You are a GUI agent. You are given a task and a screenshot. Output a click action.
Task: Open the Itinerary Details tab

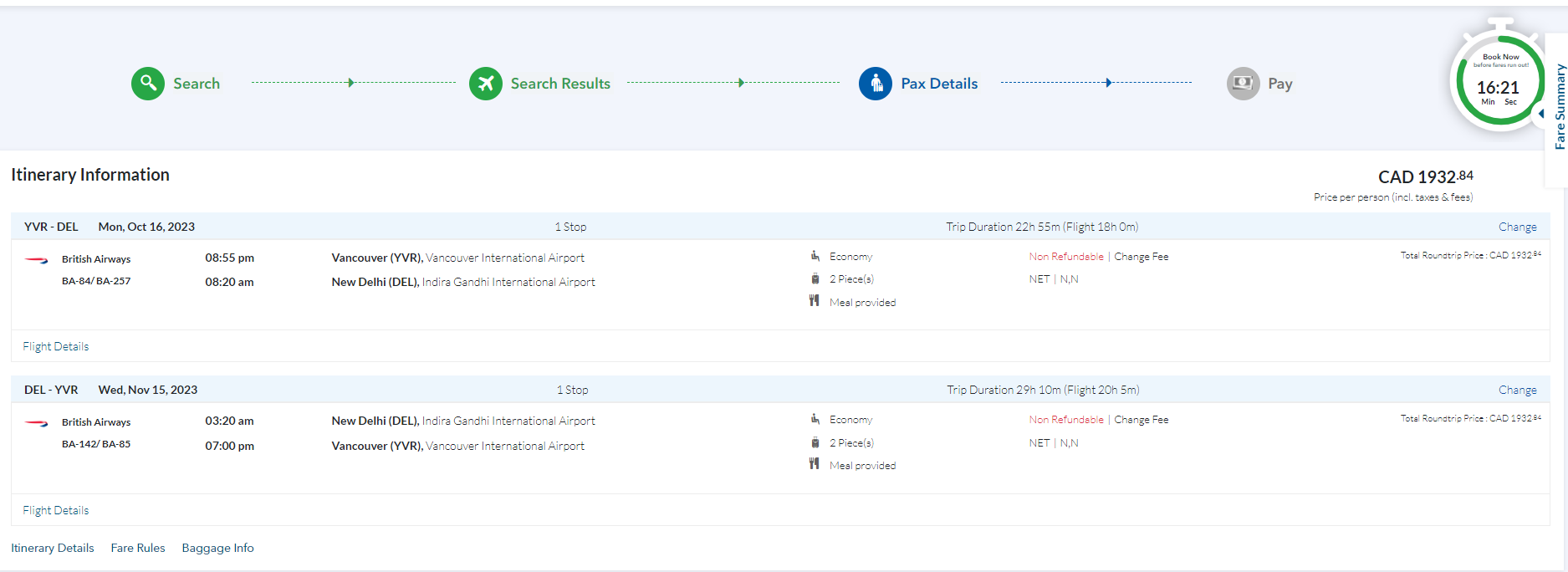[52, 548]
